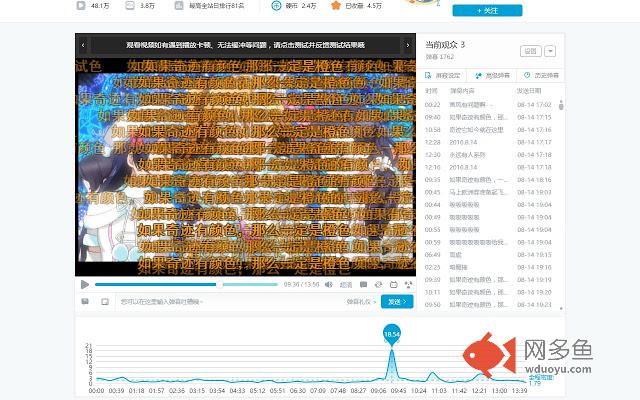
Task: Click the play count icon beside 48.1万
Action: (81, 6)
